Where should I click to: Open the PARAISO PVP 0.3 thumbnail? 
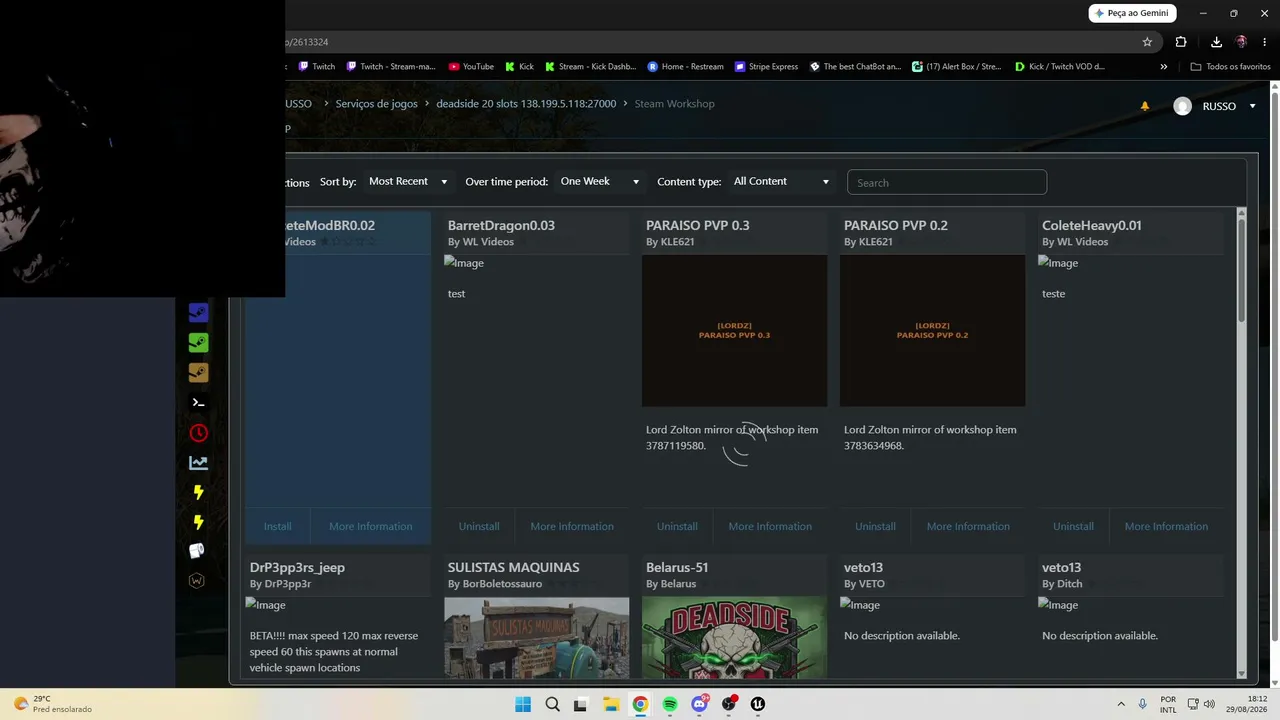734,331
